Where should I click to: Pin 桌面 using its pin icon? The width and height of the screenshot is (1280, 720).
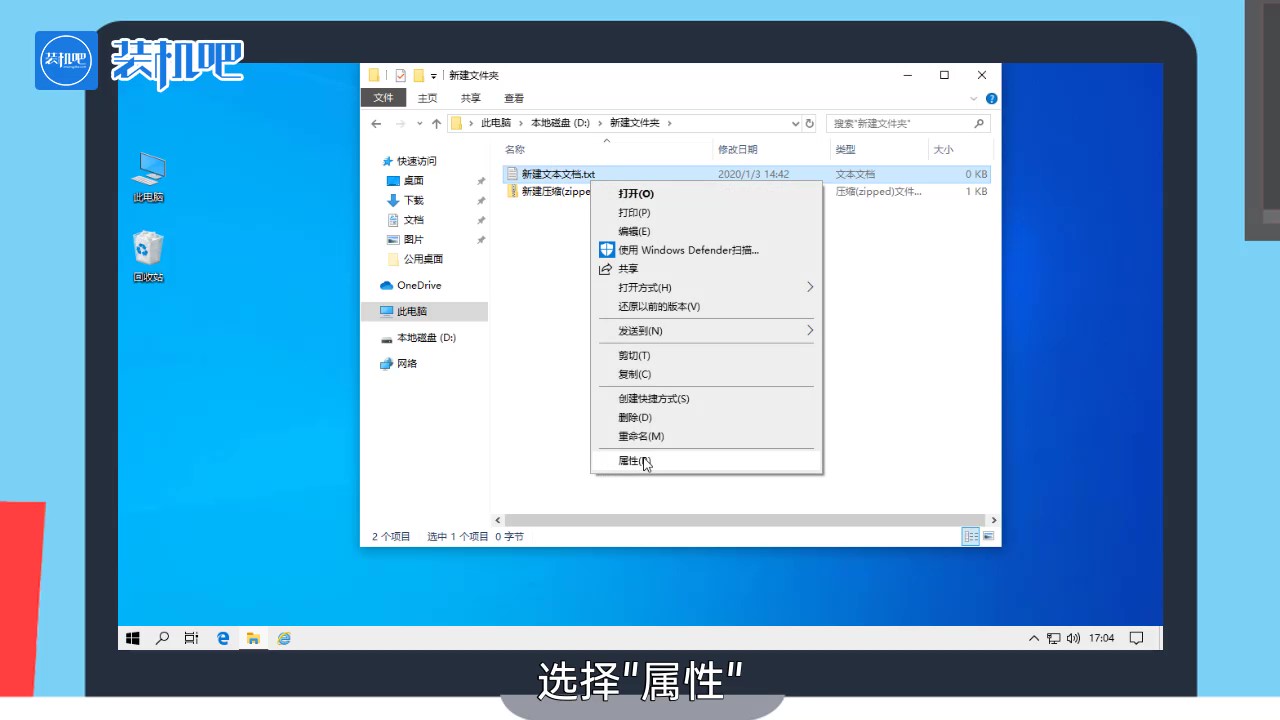pos(480,180)
